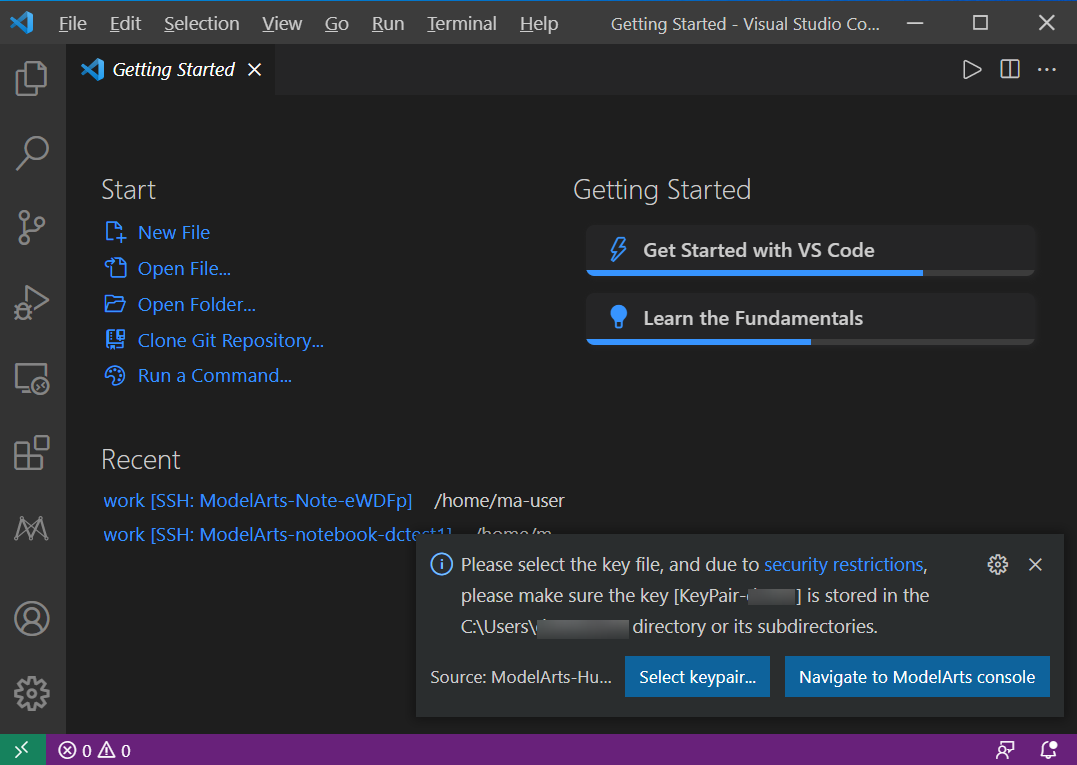The image size is (1077, 765).
Task: Open notification settings gear dropdown
Action: click(997, 565)
